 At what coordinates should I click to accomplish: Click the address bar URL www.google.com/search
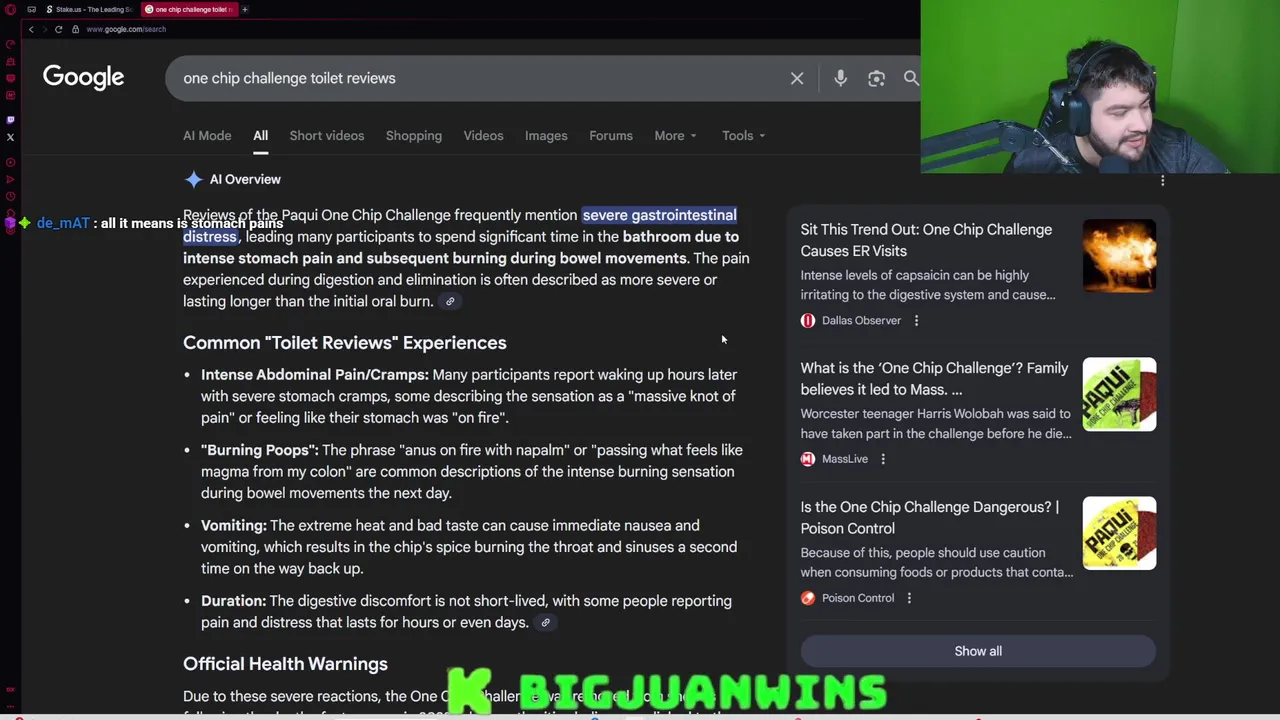pyautogui.click(x=126, y=29)
